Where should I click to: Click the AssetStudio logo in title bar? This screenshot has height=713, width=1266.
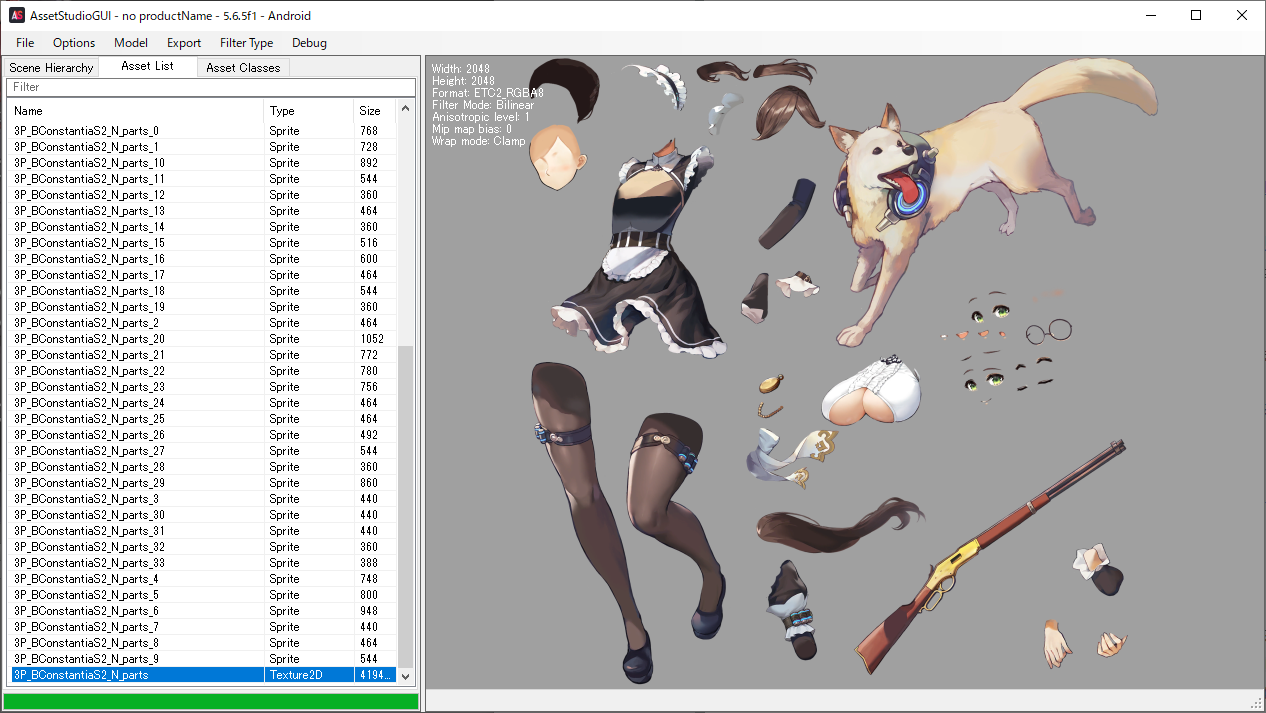[16, 15]
